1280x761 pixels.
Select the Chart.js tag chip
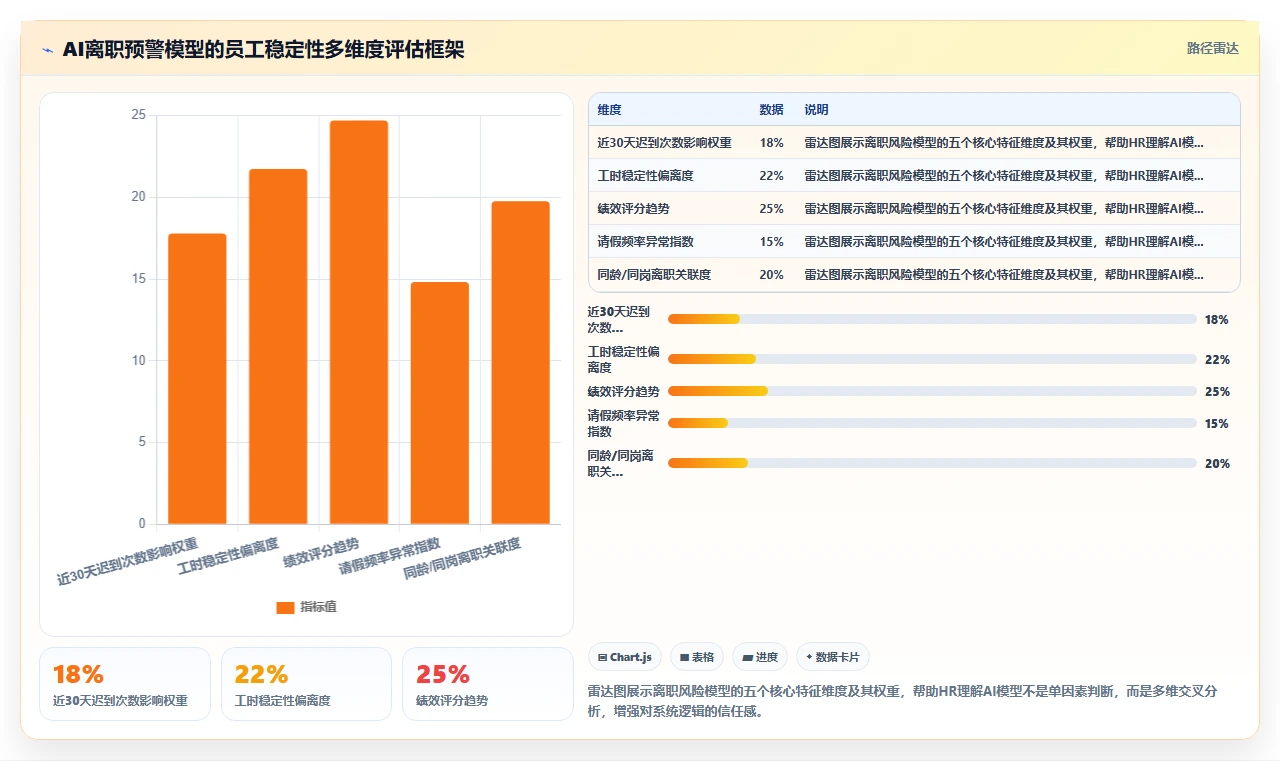625,657
